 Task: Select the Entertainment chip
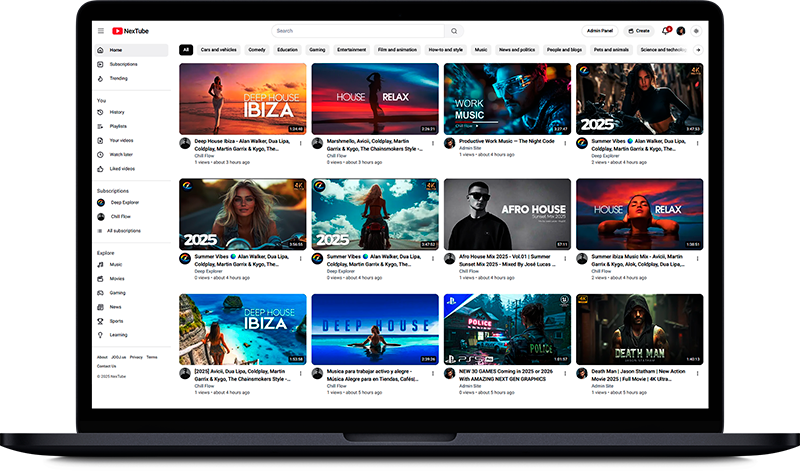[352, 50]
